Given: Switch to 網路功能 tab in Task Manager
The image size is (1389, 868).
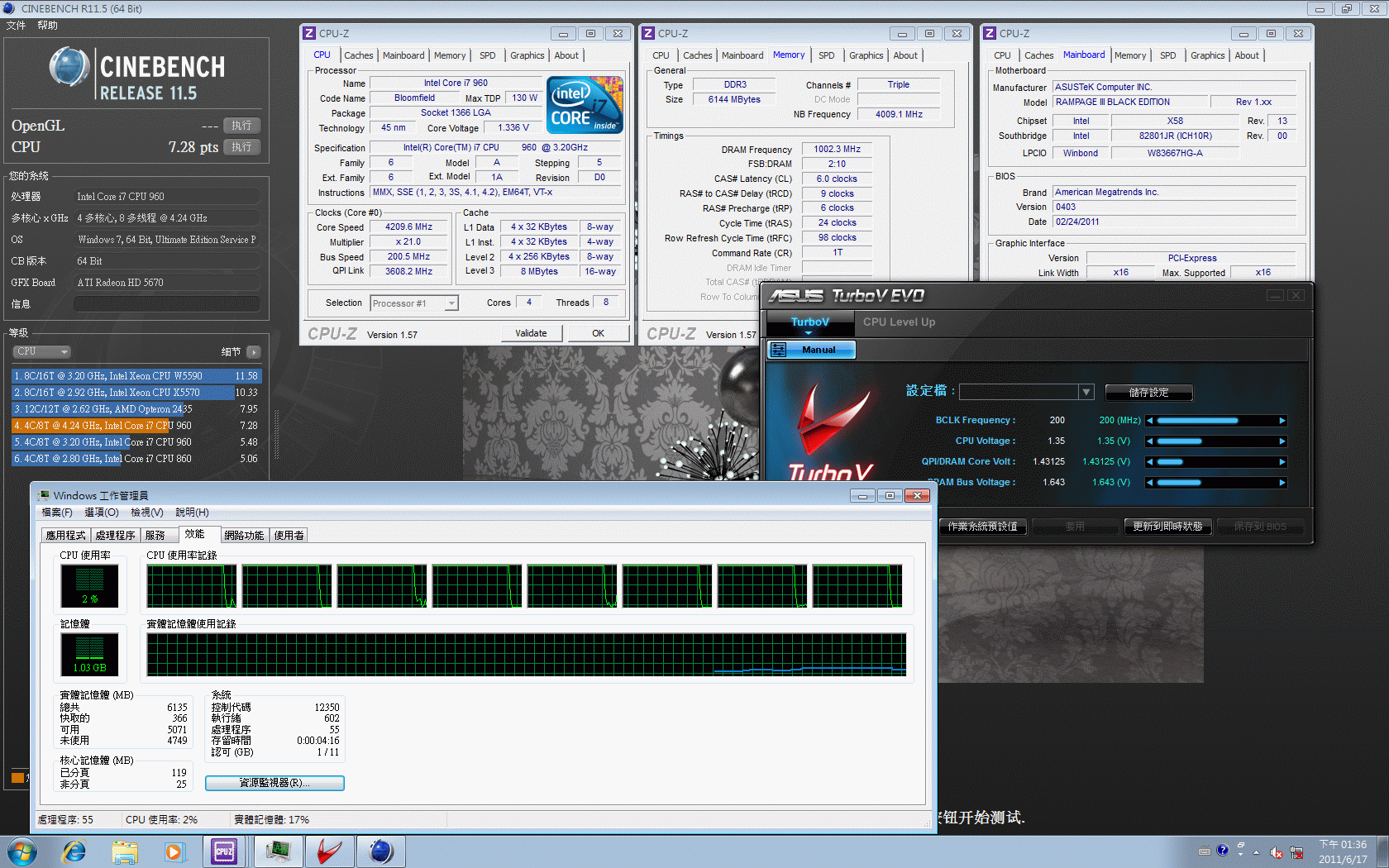Looking at the screenshot, I should pos(244,536).
